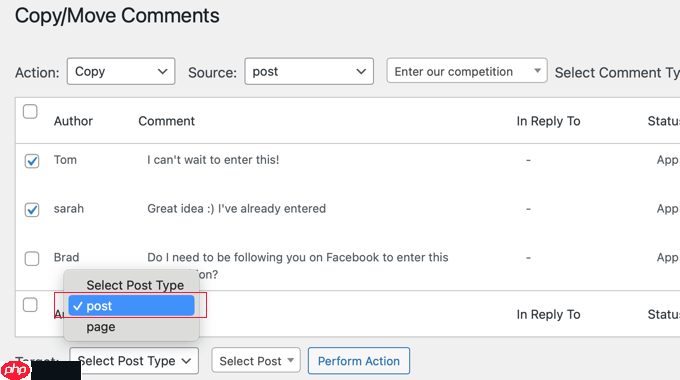
Task: Open the Action Copy dropdown
Action: [121, 71]
